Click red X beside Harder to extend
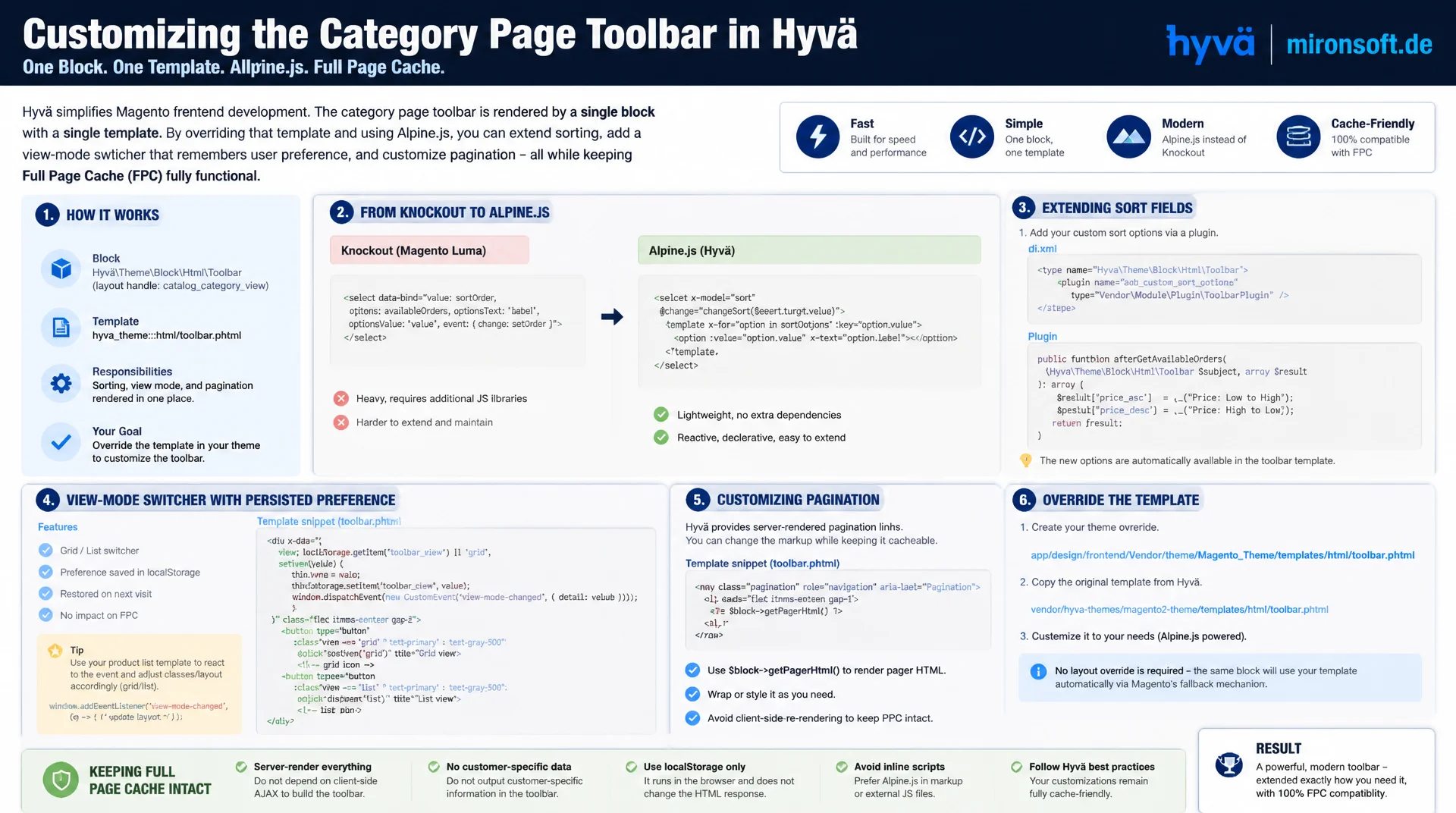Screen dimensions: 1456x813 point(341,422)
